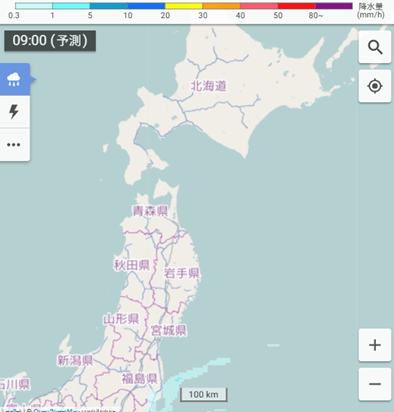Image resolution: width=394 pixels, height=412 pixels.
Task: Click the dark blue 10-20 legend swatch
Action: 146,6
